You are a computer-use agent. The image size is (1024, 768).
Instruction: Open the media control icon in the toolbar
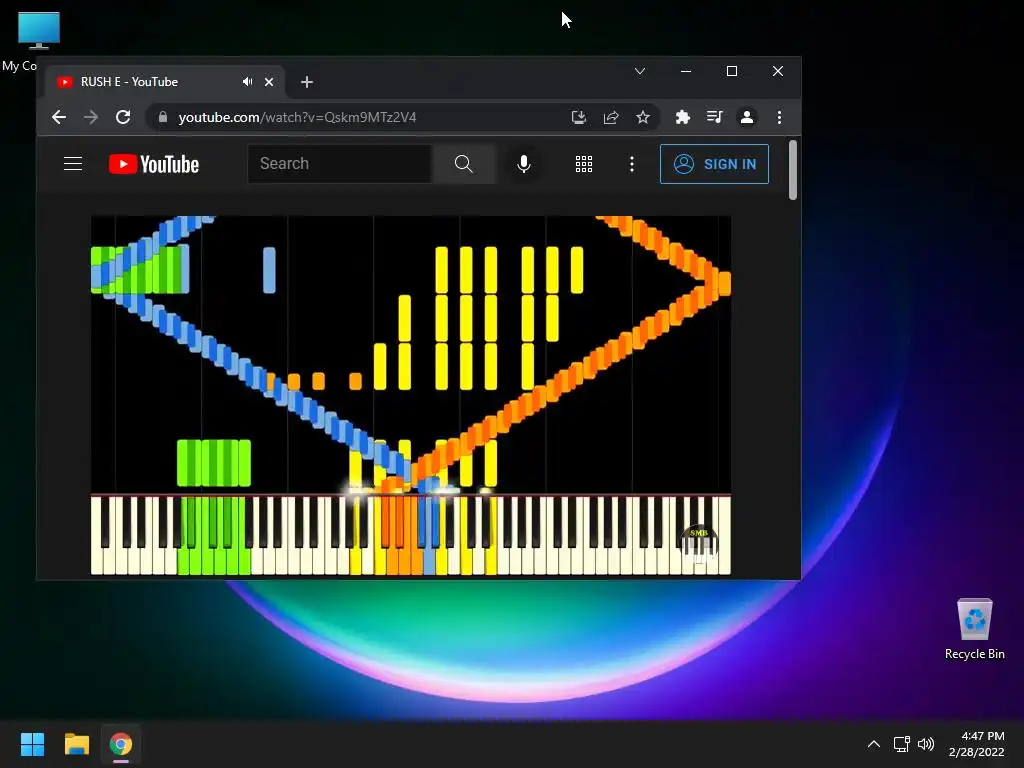[x=714, y=118]
